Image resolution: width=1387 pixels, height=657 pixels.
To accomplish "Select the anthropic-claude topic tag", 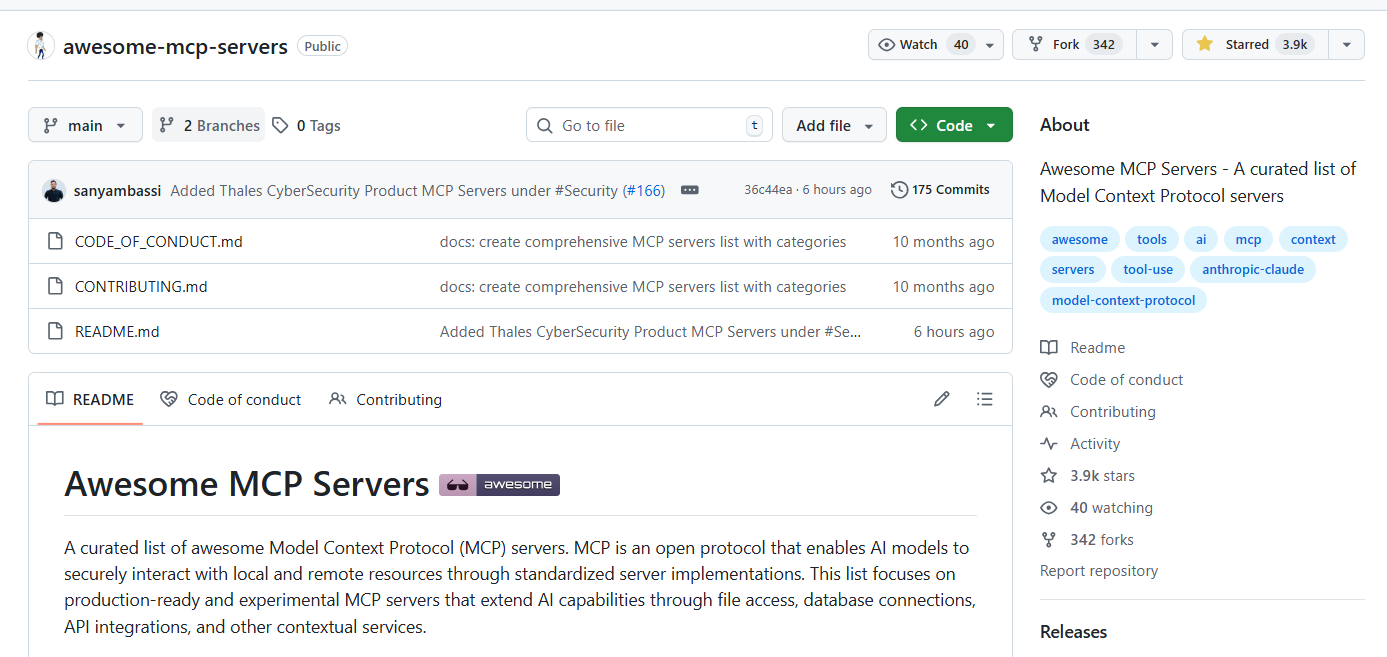I will (x=1253, y=269).
